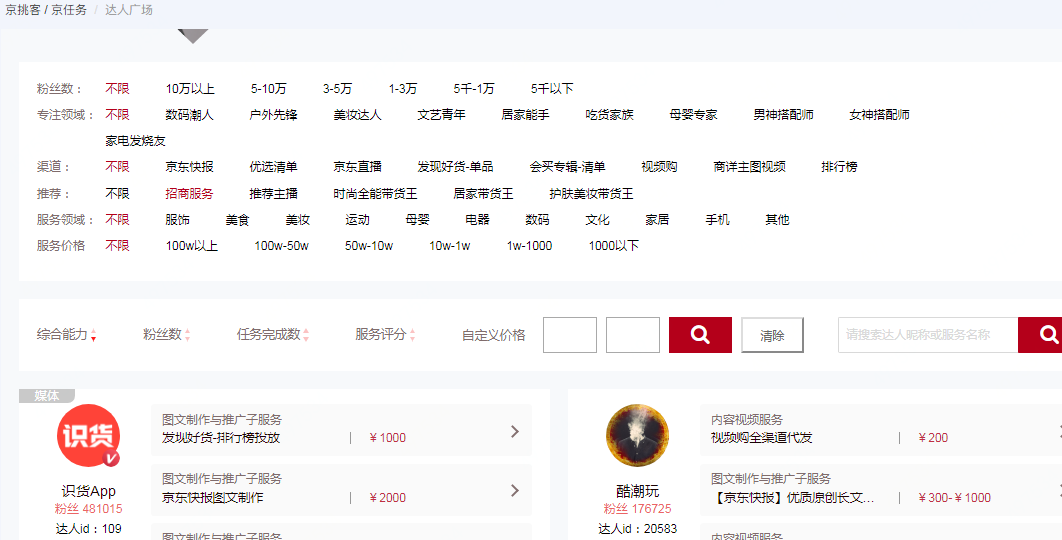
Task: Choose 女神搭配师 focus field
Action: (x=880, y=115)
